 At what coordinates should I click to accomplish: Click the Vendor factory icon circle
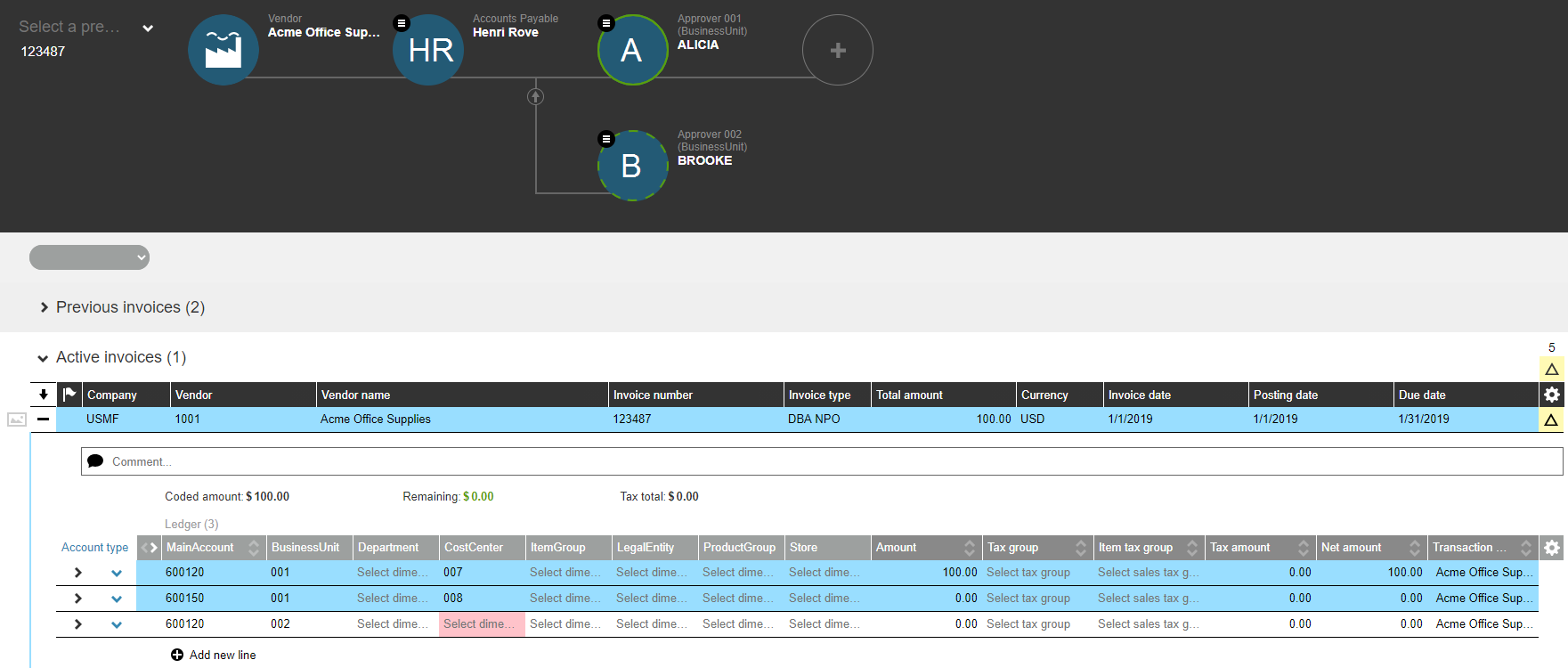click(223, 50)
